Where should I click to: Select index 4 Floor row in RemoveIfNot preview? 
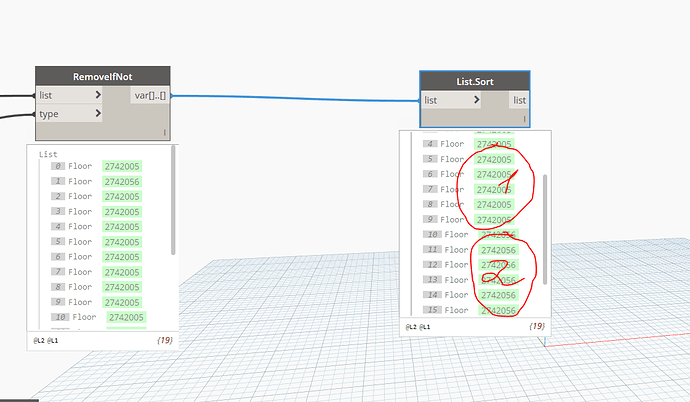point(96,227)
